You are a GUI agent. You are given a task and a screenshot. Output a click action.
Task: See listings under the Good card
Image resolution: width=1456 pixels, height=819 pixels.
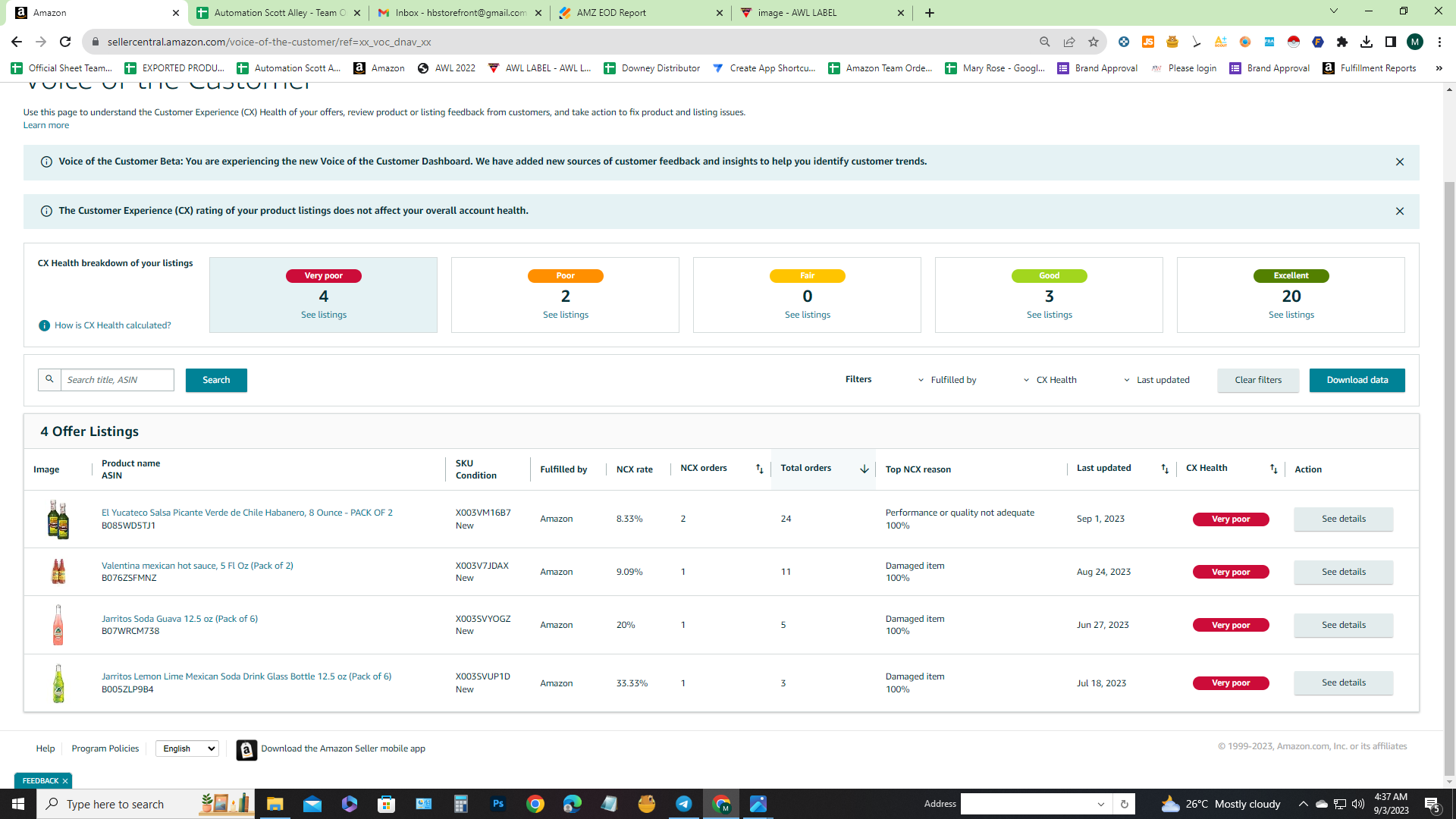1050,315
